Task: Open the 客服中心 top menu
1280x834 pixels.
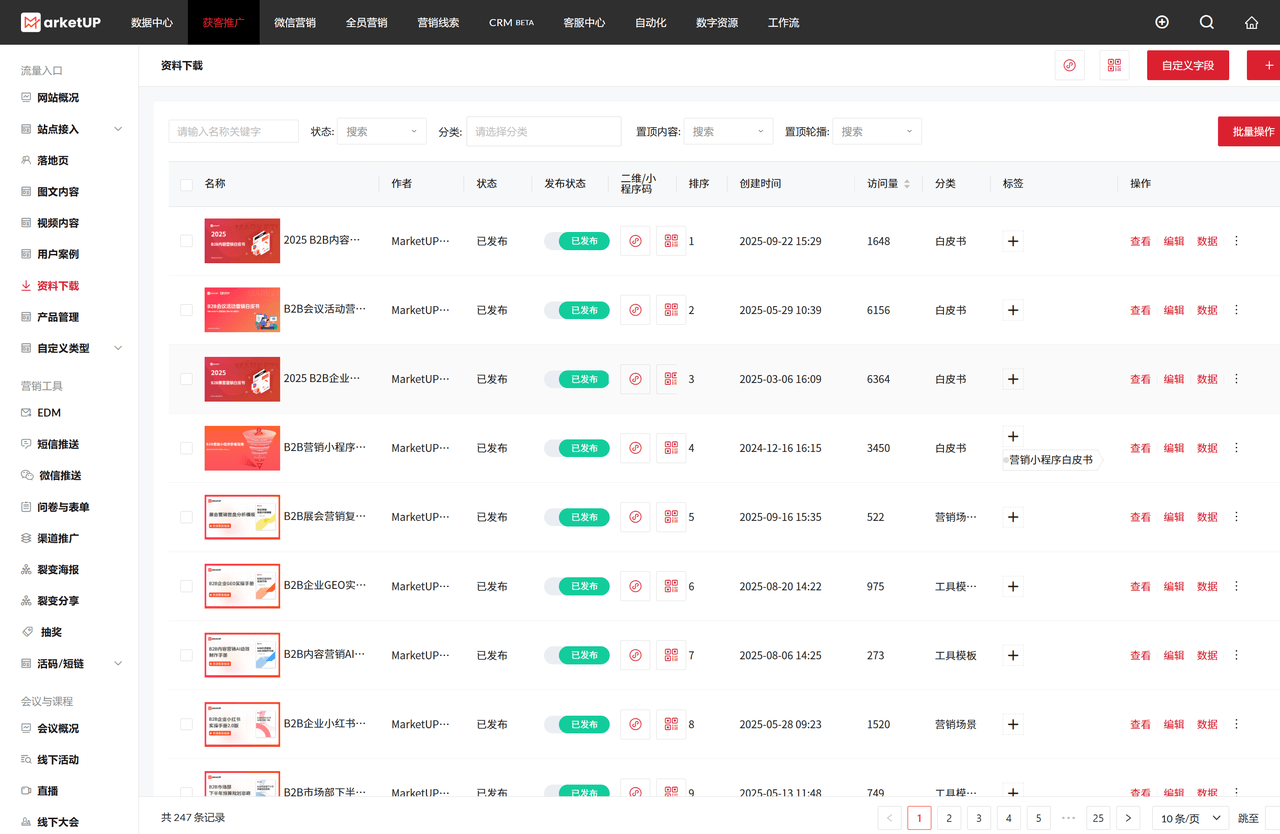Action: 583,22
